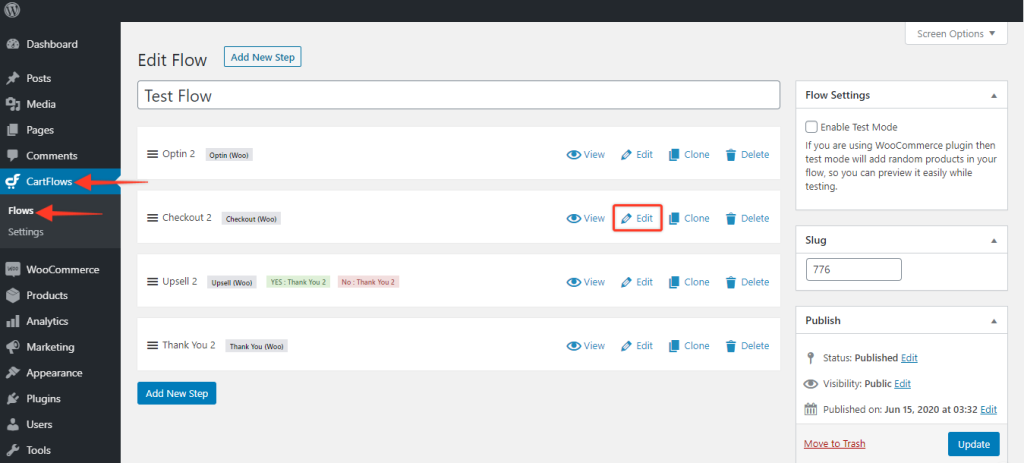Enable Test Mode checkbox
This screenshot has height=463, width=1024.
click(811, 128)
